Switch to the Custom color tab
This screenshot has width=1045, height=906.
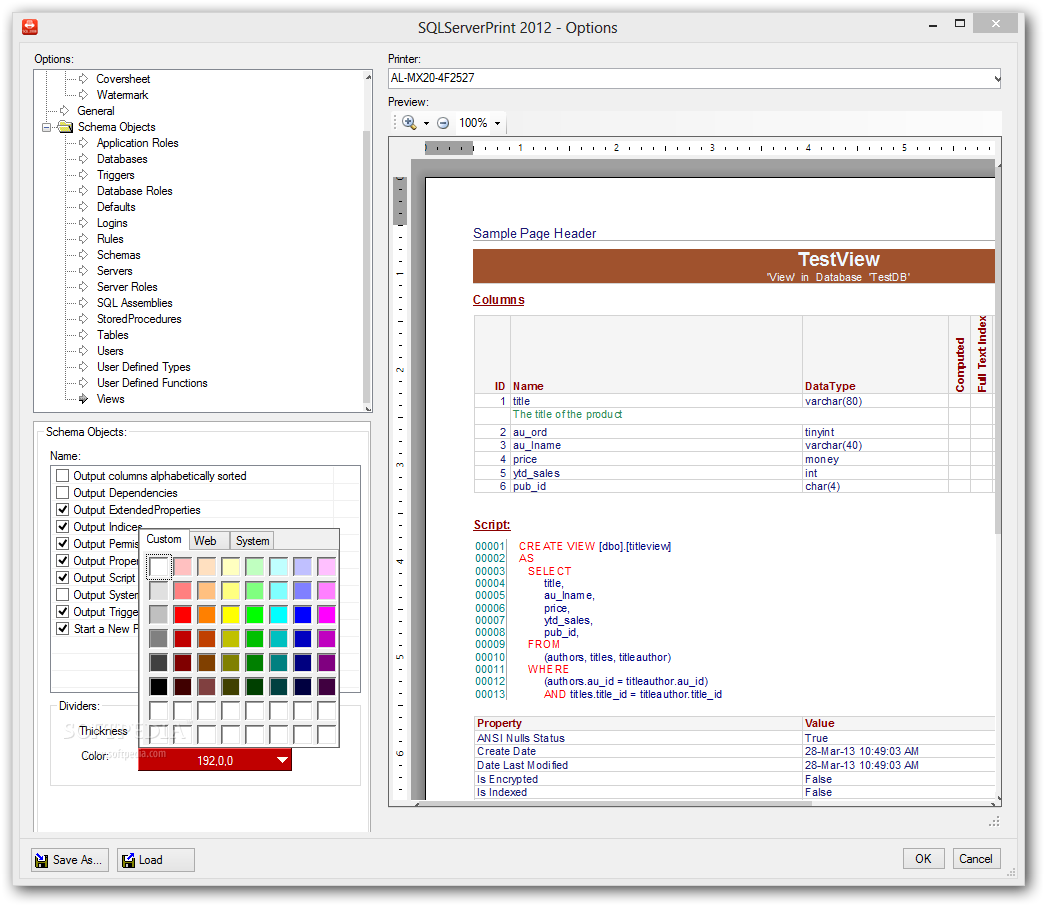click(164, 539)
